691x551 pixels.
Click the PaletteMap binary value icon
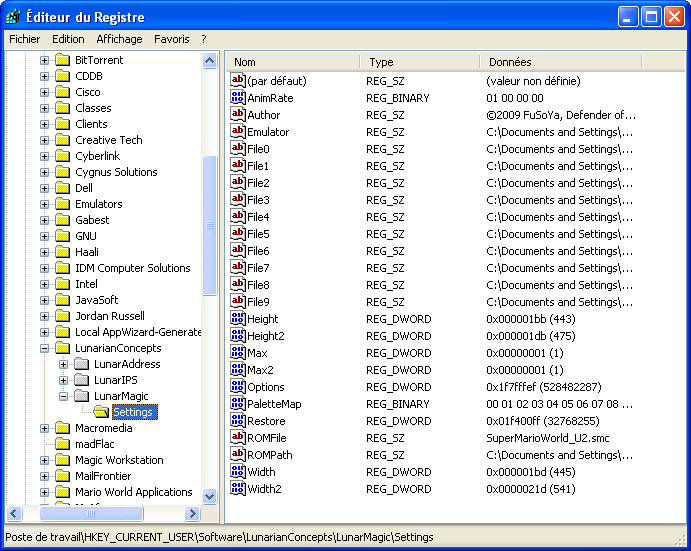tap(238, 404)
